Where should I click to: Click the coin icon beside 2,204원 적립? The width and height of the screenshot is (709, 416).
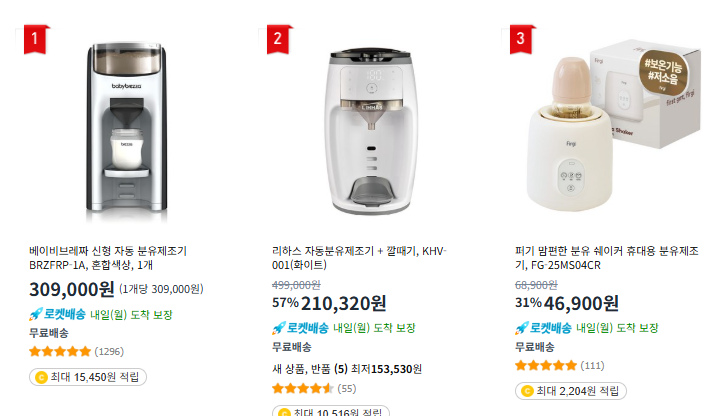coord(527,391)
